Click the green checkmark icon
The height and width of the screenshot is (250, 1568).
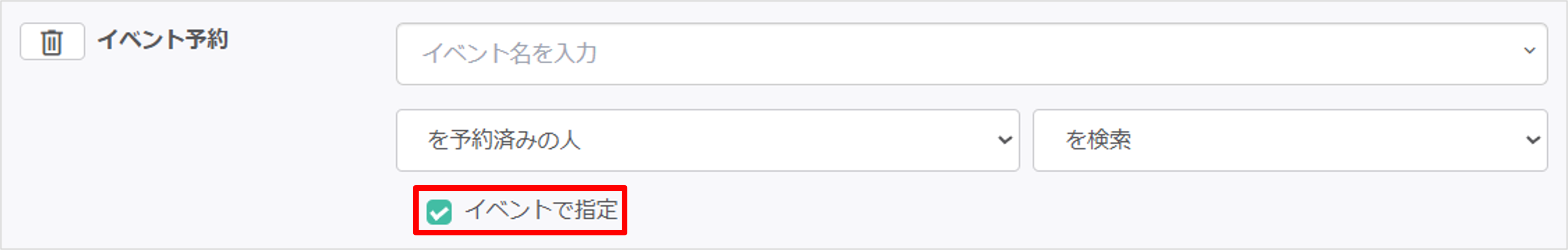438,212
